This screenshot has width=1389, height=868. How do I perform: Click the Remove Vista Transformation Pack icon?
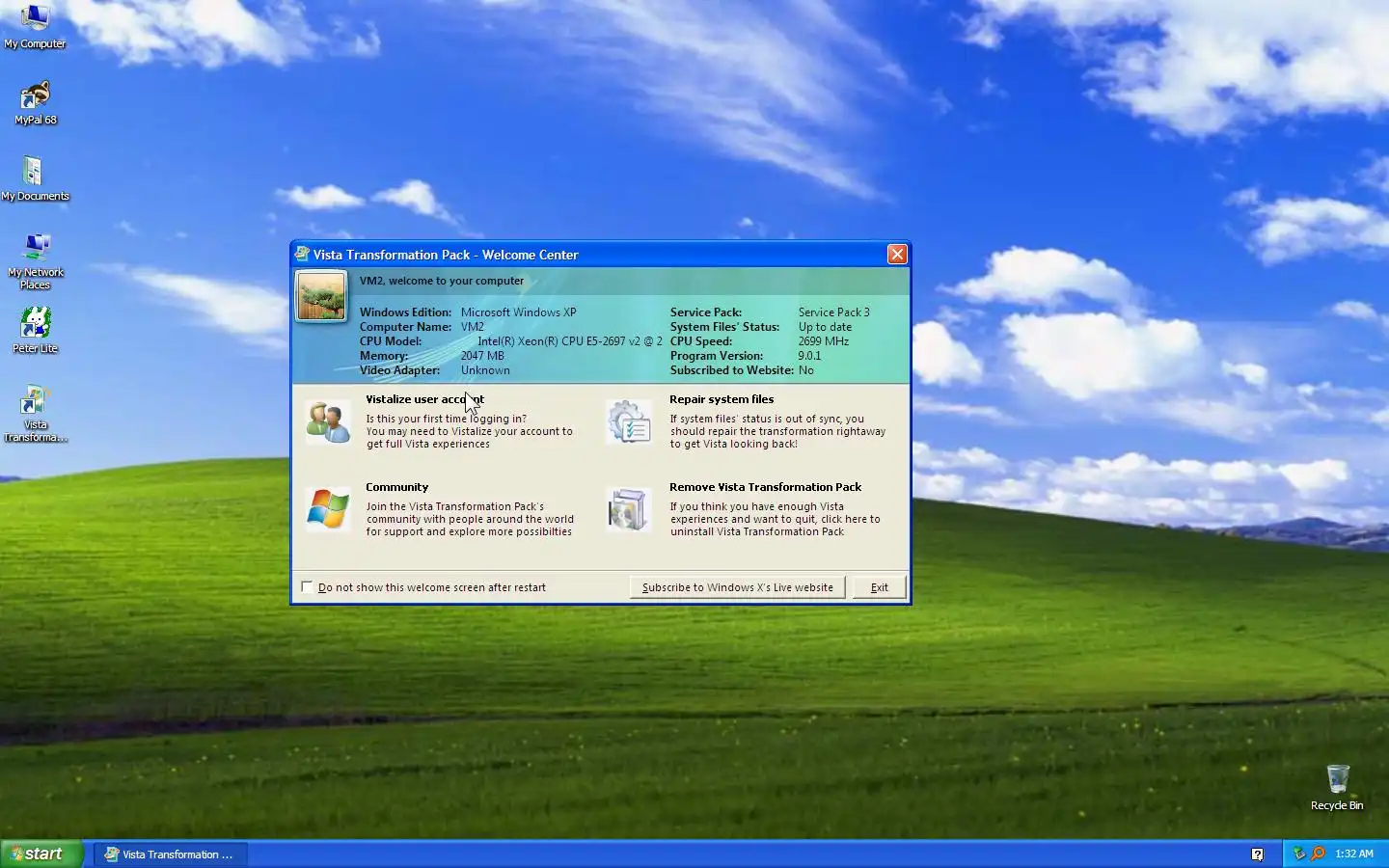coord(629,509)
